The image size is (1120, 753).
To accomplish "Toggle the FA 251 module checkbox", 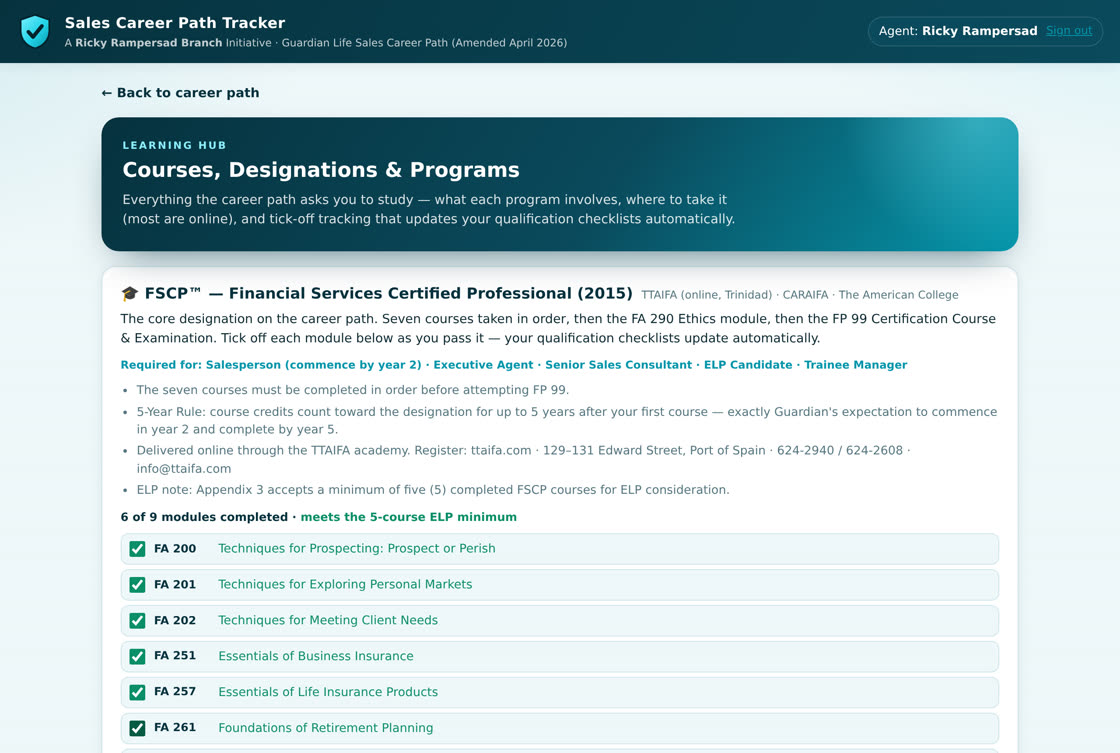I will click(137, 656).
